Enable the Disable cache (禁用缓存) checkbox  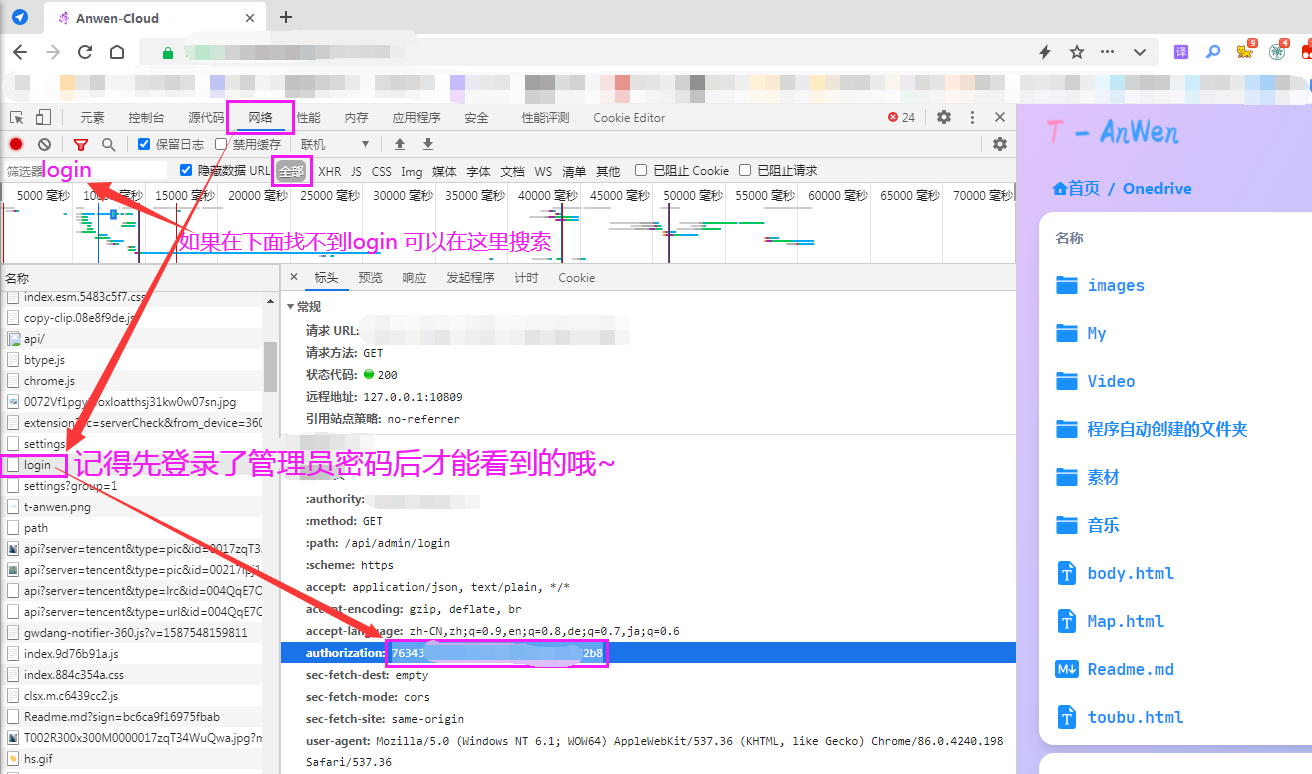(x=222, y=145)
